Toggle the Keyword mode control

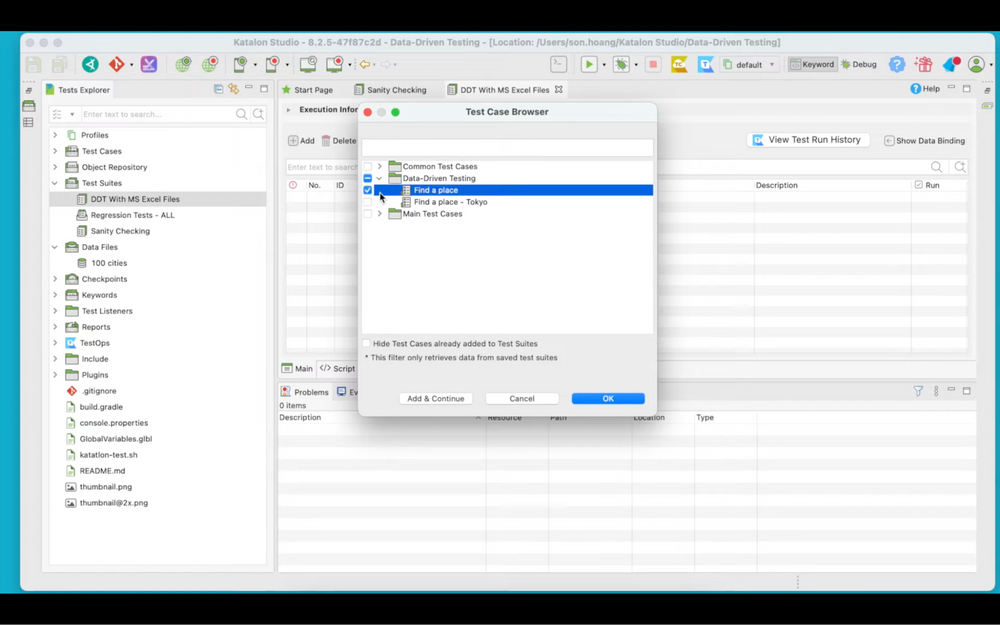(815, 63)
